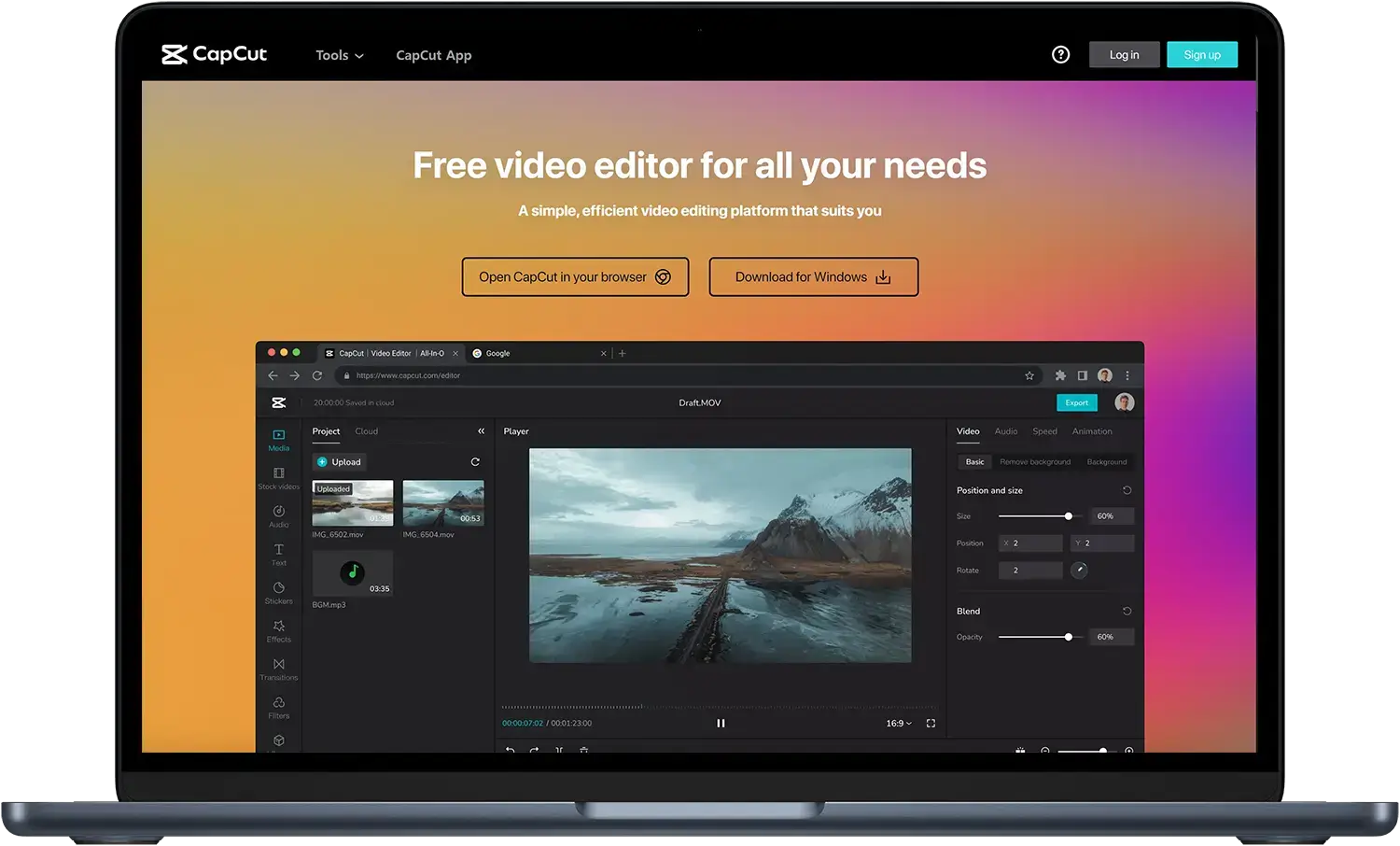Select the Remove background sub-tab
This screenshot has width=1400, height=846.
coord(1035,461)
